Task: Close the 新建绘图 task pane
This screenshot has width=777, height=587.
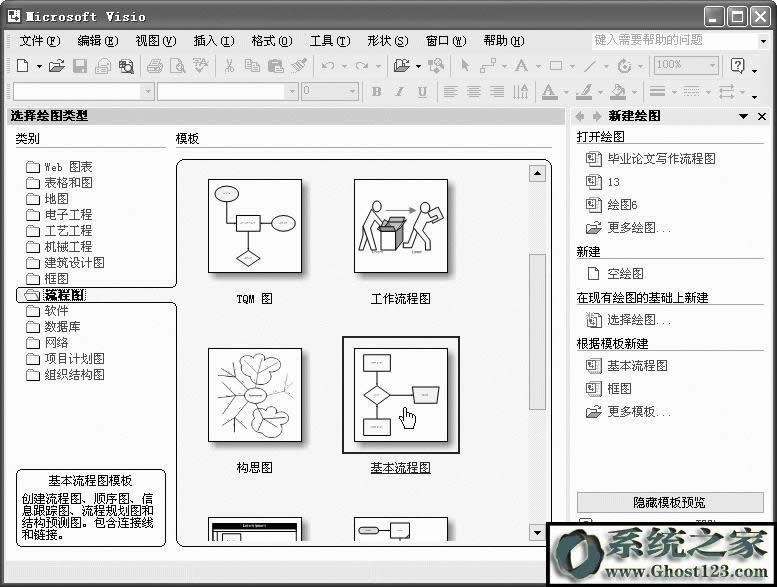Action: [x=762, y=116]
